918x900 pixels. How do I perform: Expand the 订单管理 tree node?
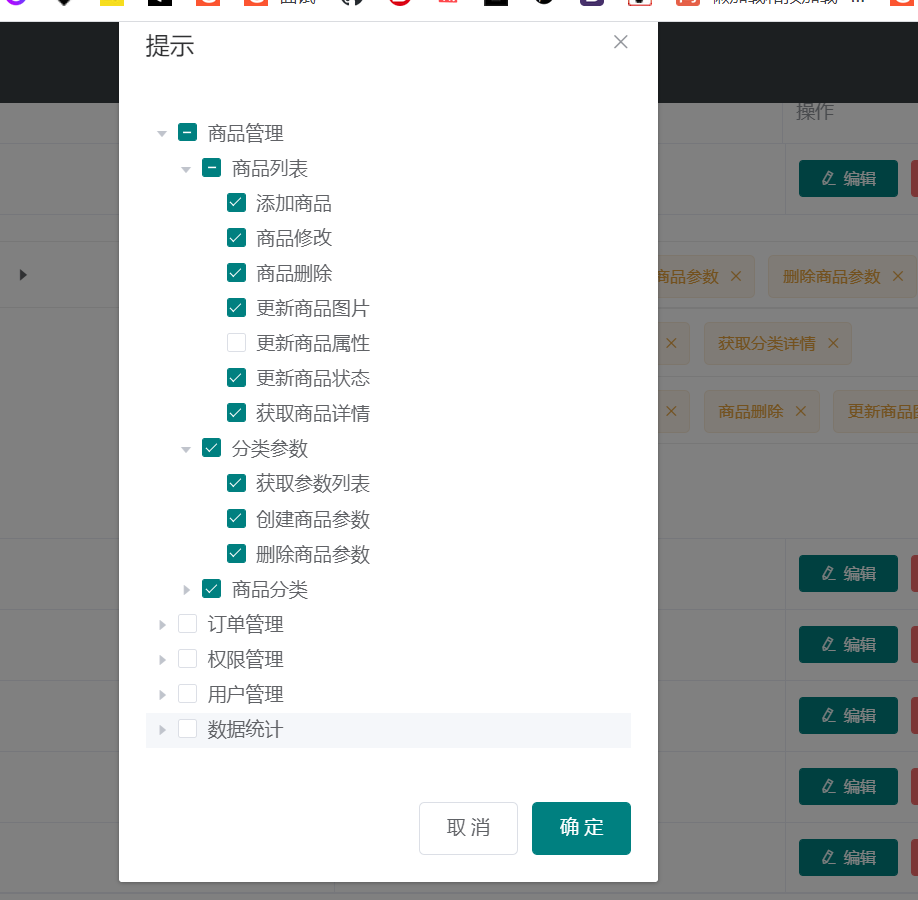(162, 625)
